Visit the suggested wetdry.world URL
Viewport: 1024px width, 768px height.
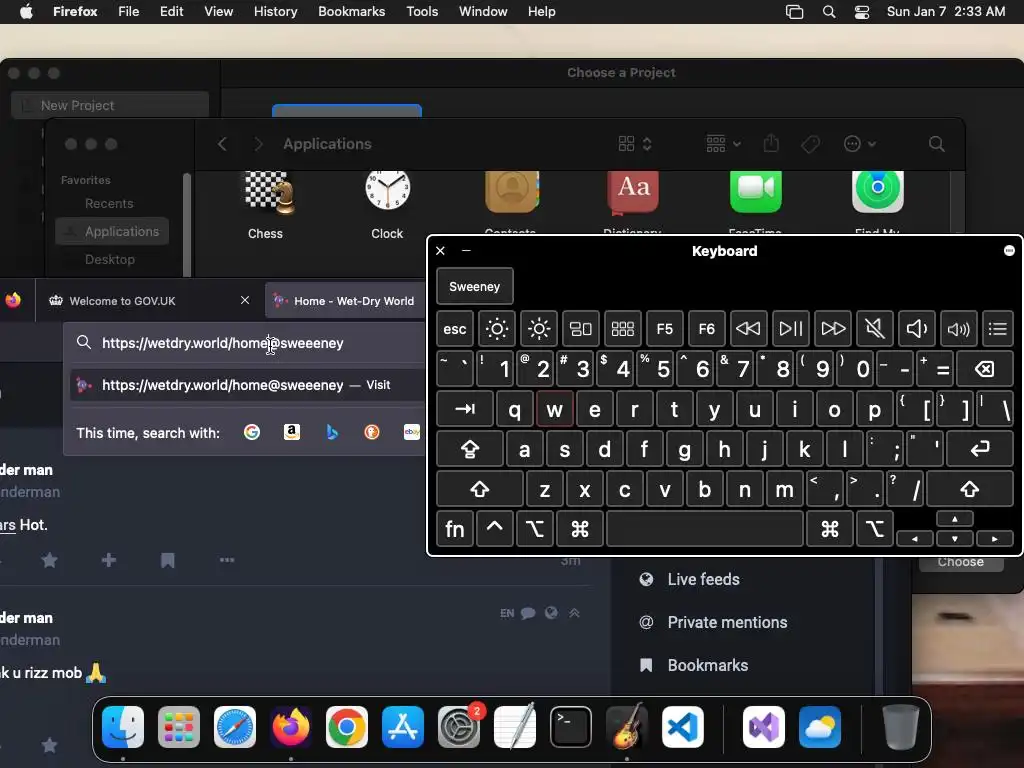[247, 385]
